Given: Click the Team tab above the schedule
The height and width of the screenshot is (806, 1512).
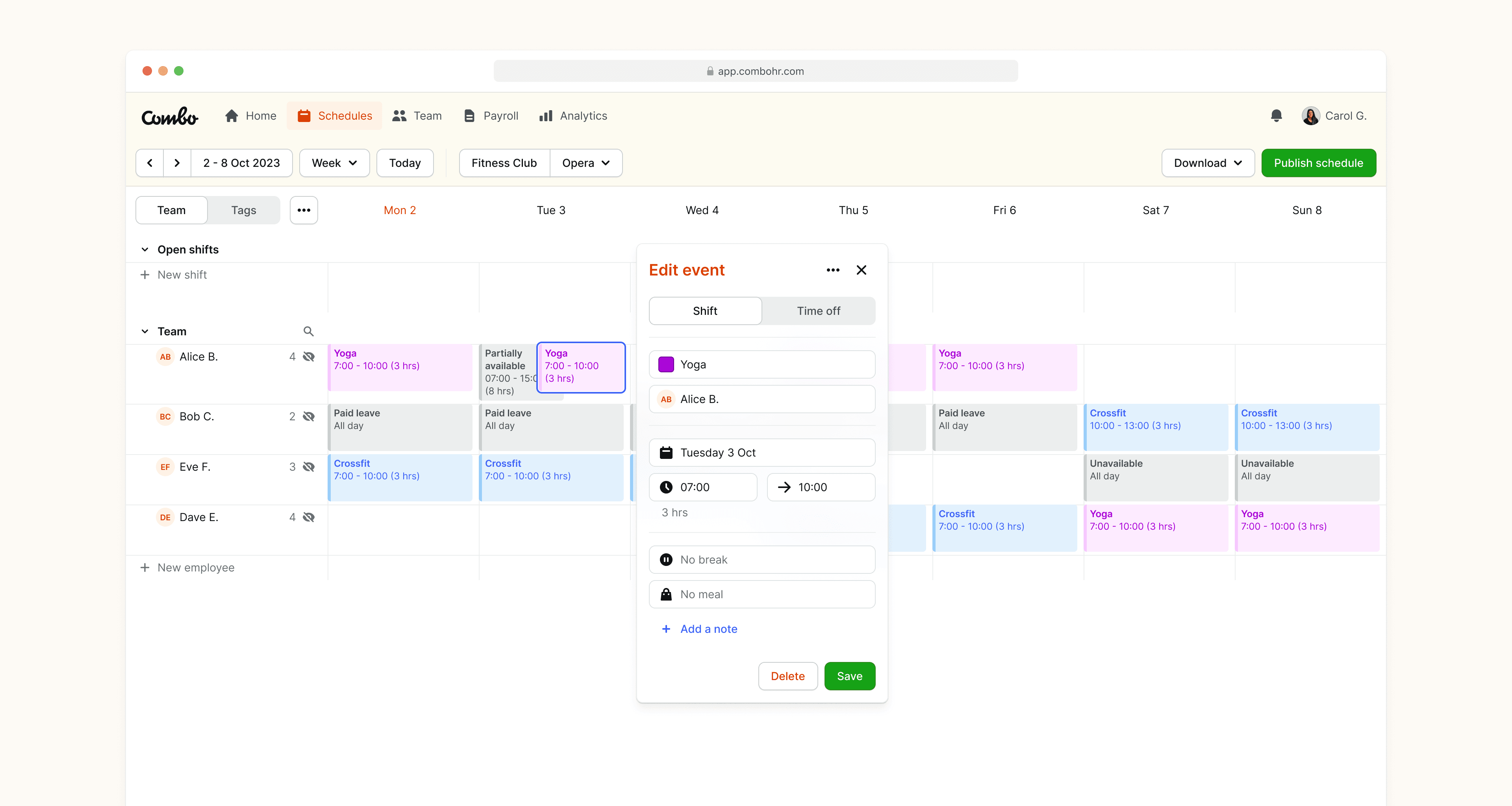Looking at the screenshot, I should 171,210.
